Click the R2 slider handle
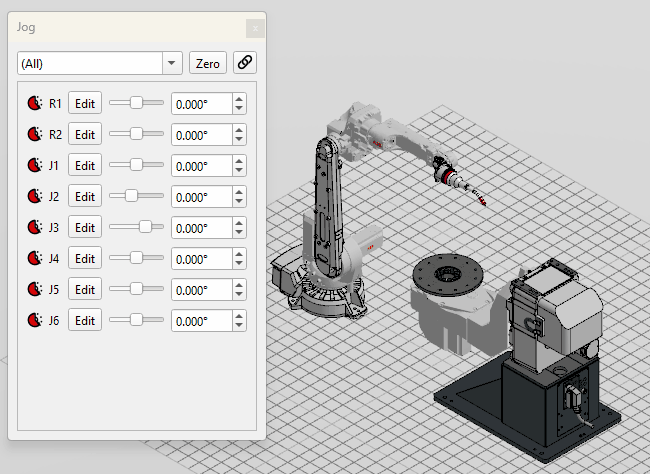 pyautogui.click(x=136, y=134)
